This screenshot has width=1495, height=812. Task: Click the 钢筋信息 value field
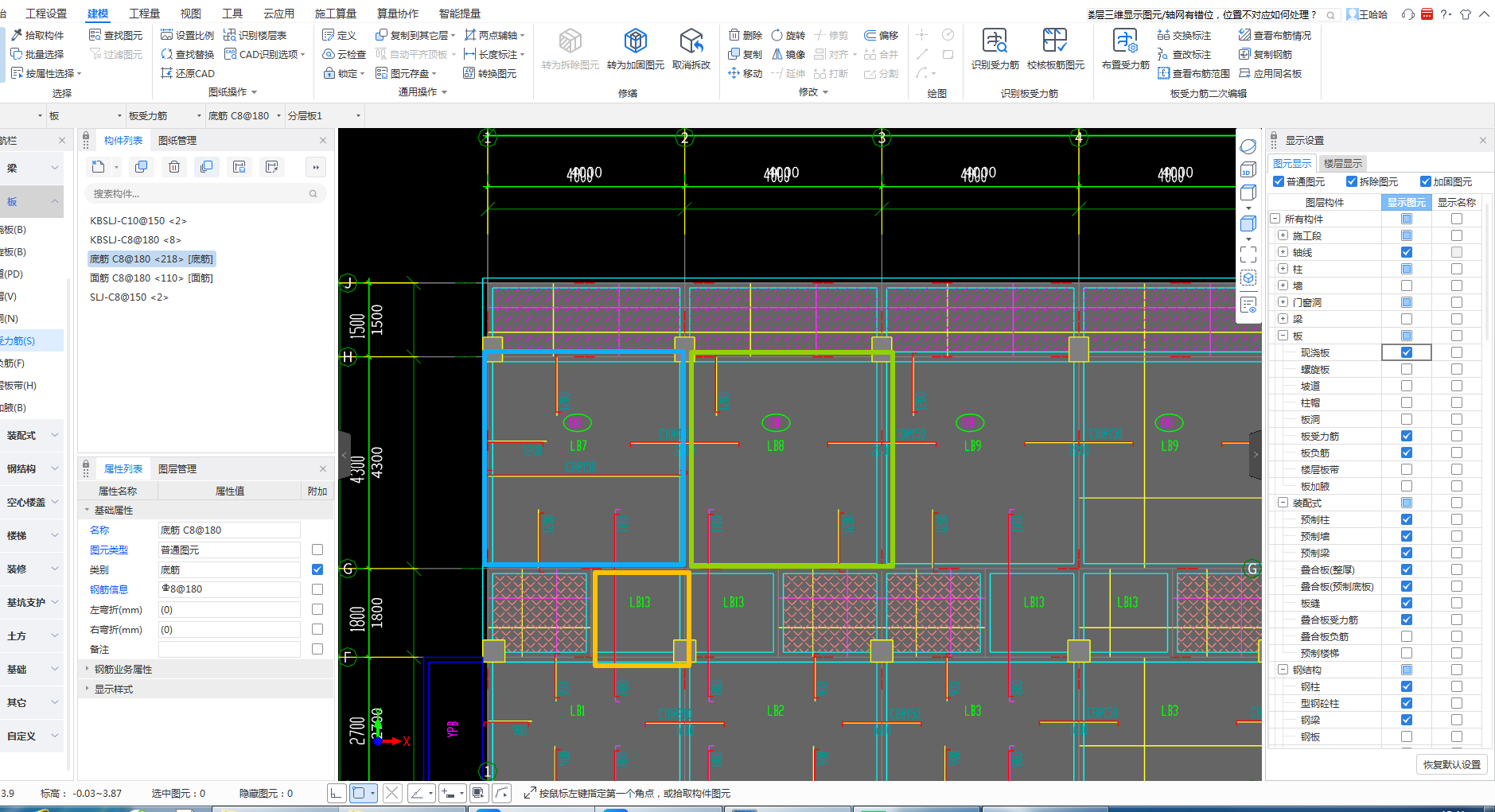(x=229, y=589)
